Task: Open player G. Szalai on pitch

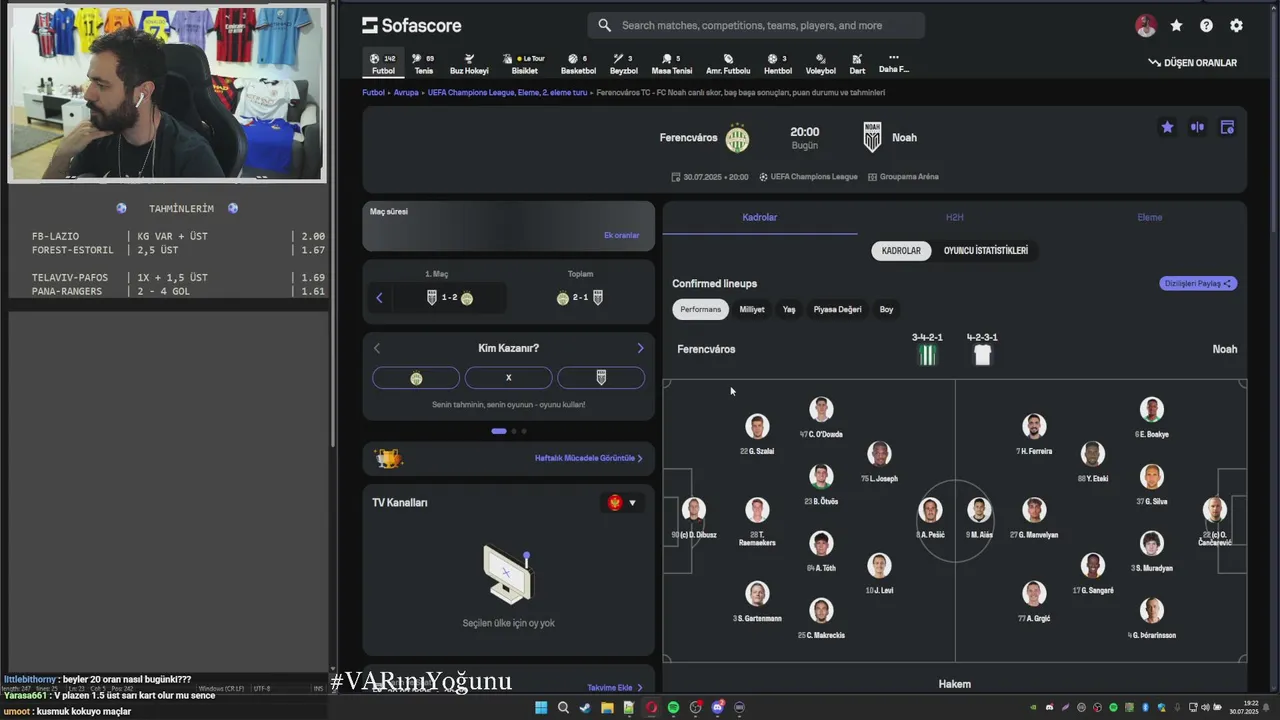Action: [x=757, y=433]
